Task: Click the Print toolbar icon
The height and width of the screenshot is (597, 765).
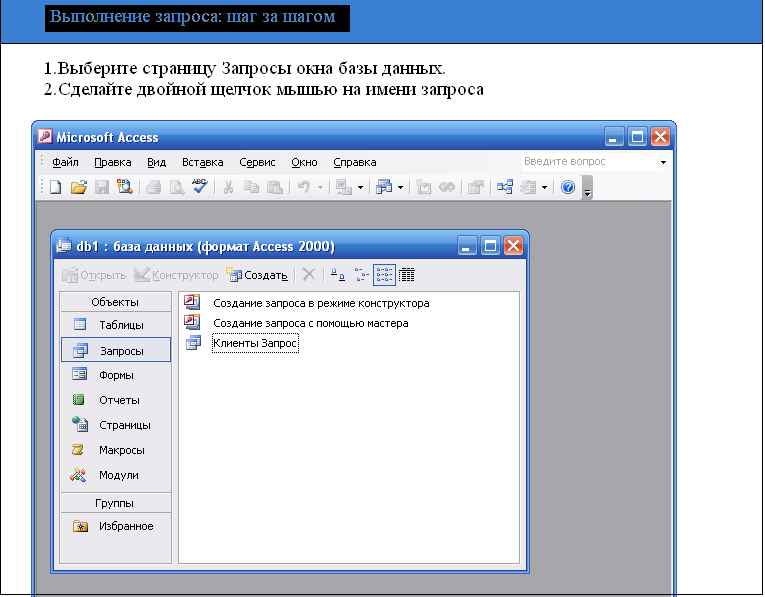Action: (153, 187)
